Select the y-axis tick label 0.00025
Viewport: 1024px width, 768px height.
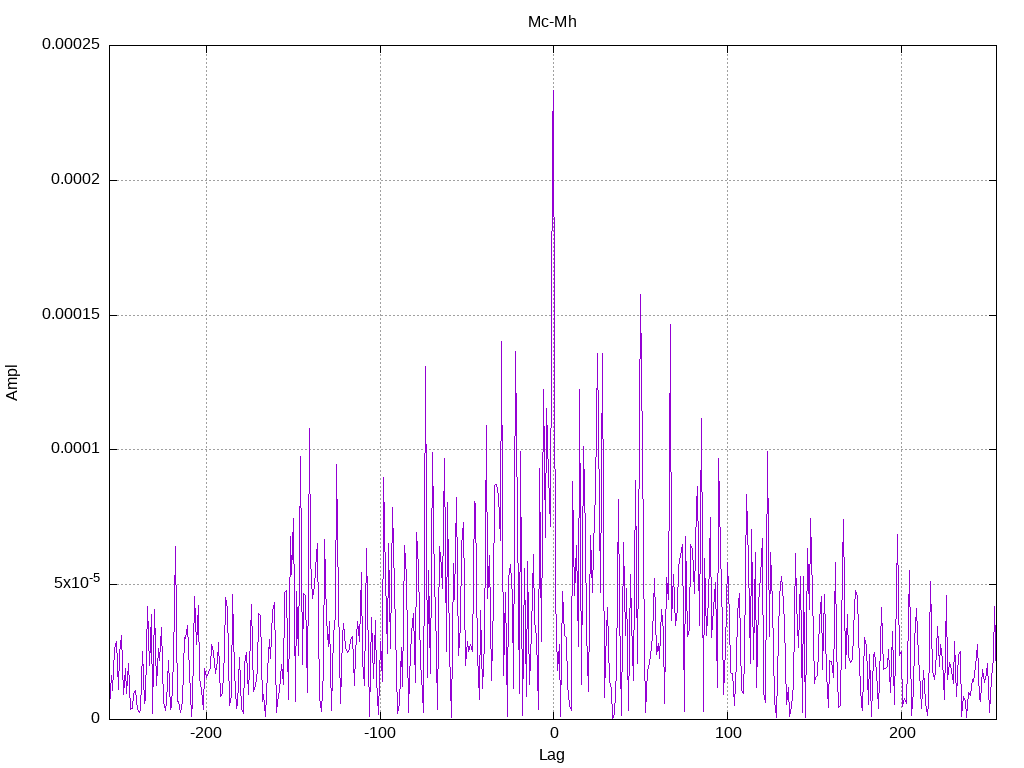pos(71,44)
